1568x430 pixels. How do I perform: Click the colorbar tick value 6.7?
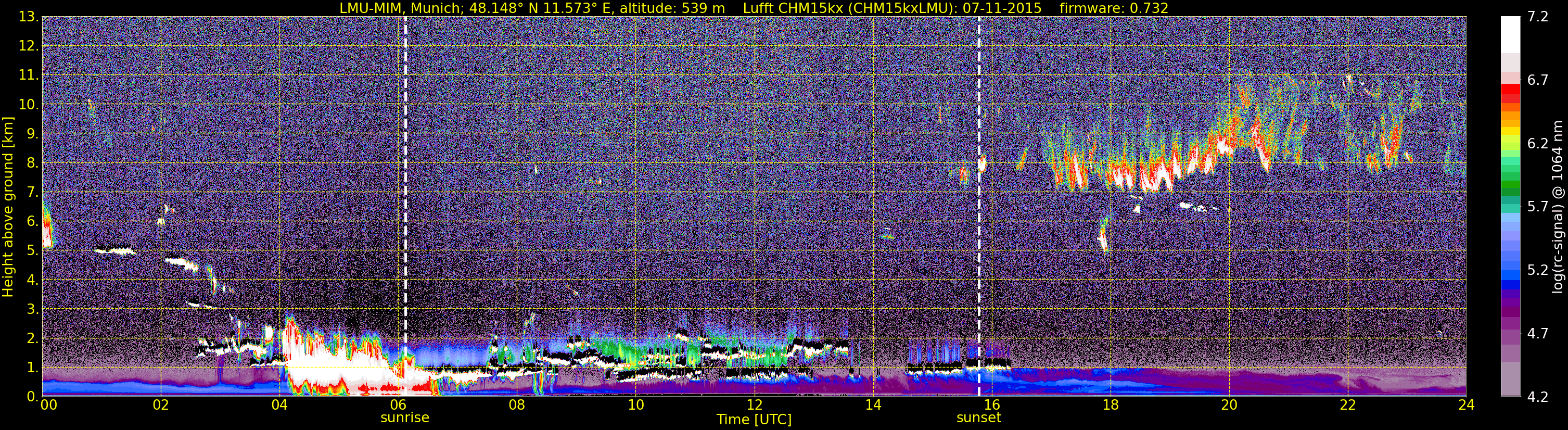[x=1538, y=80]
